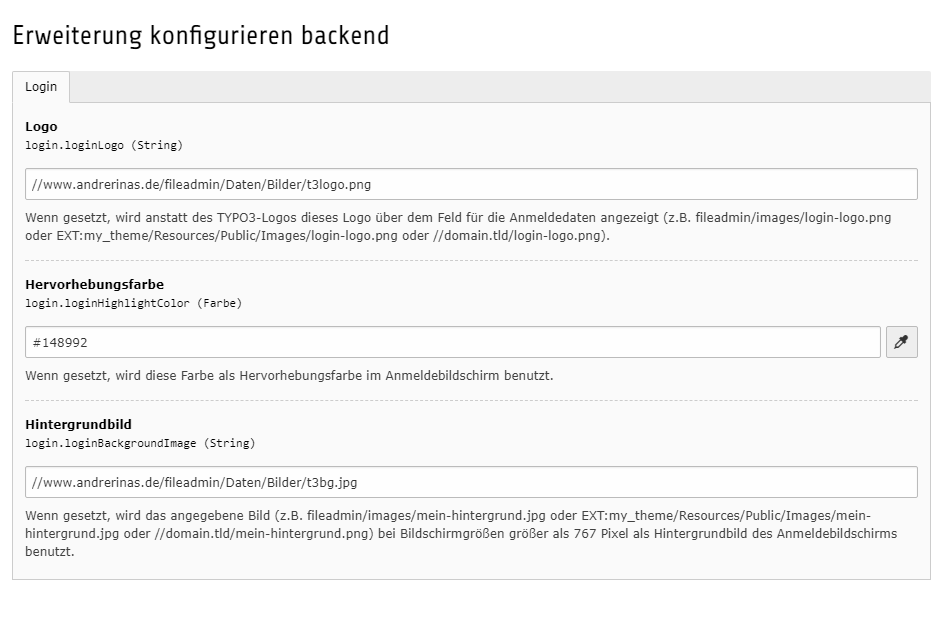
Task: Click the Hintergrundbild field label
Action: tap(78, 425)
